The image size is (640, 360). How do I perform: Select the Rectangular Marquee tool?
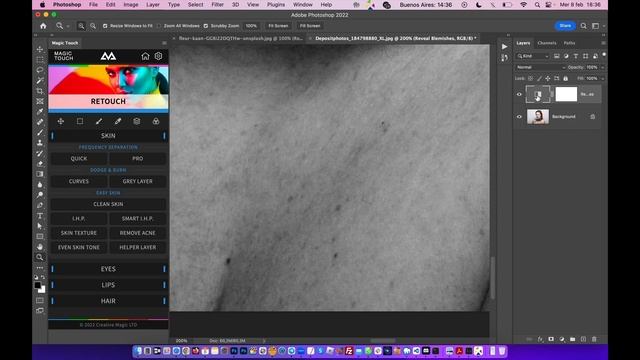(40, 60)
